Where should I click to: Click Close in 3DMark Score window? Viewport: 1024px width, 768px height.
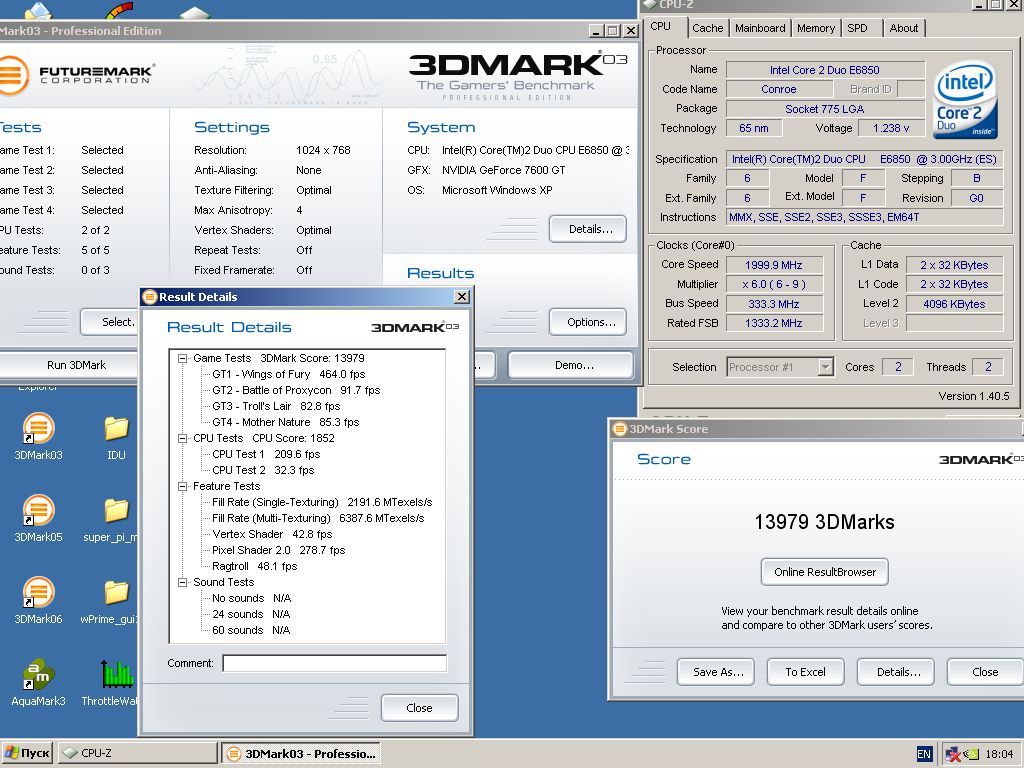(x=985, y=672)
